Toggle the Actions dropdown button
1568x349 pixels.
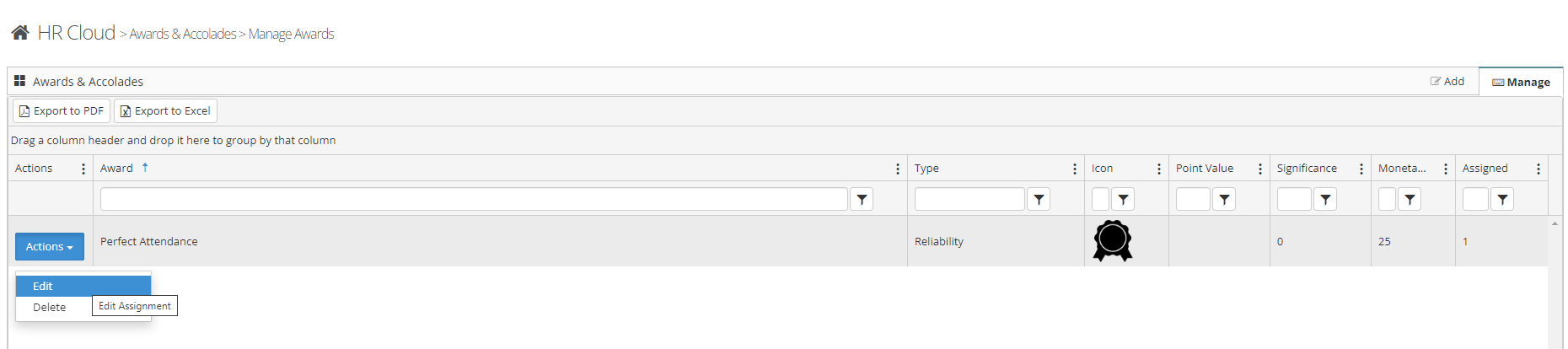point(50,247)
